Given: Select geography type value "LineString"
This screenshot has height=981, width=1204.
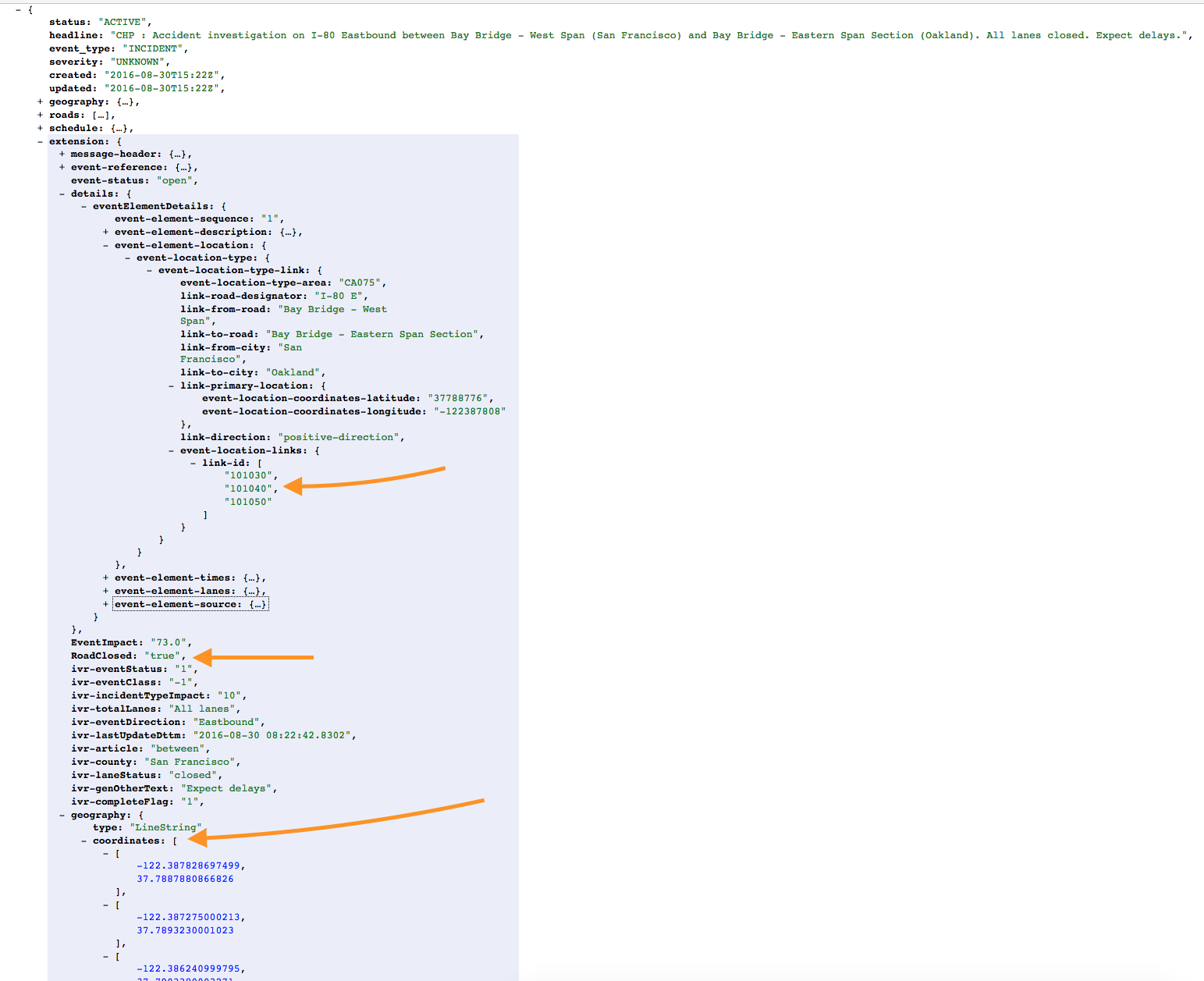Looking at the screenshot, I should [x=165, y=828].
